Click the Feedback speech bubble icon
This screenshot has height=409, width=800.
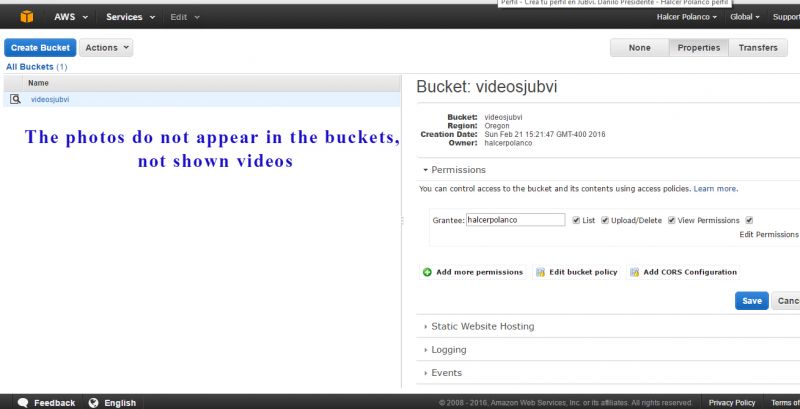point(23,402)
